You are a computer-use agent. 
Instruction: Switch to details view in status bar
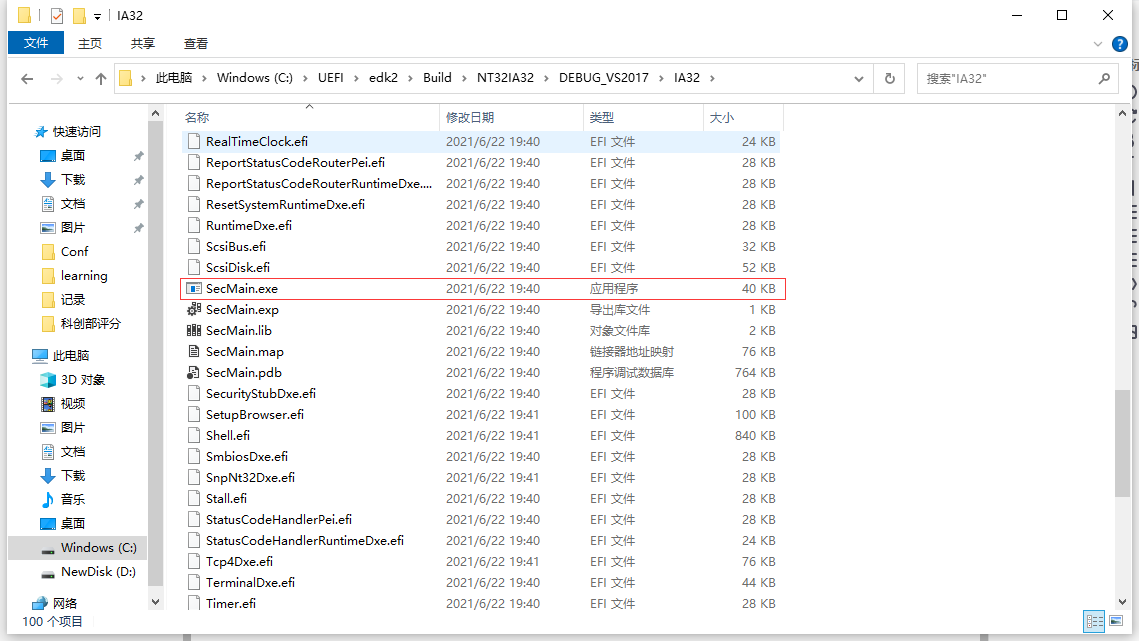point(1095,621)
